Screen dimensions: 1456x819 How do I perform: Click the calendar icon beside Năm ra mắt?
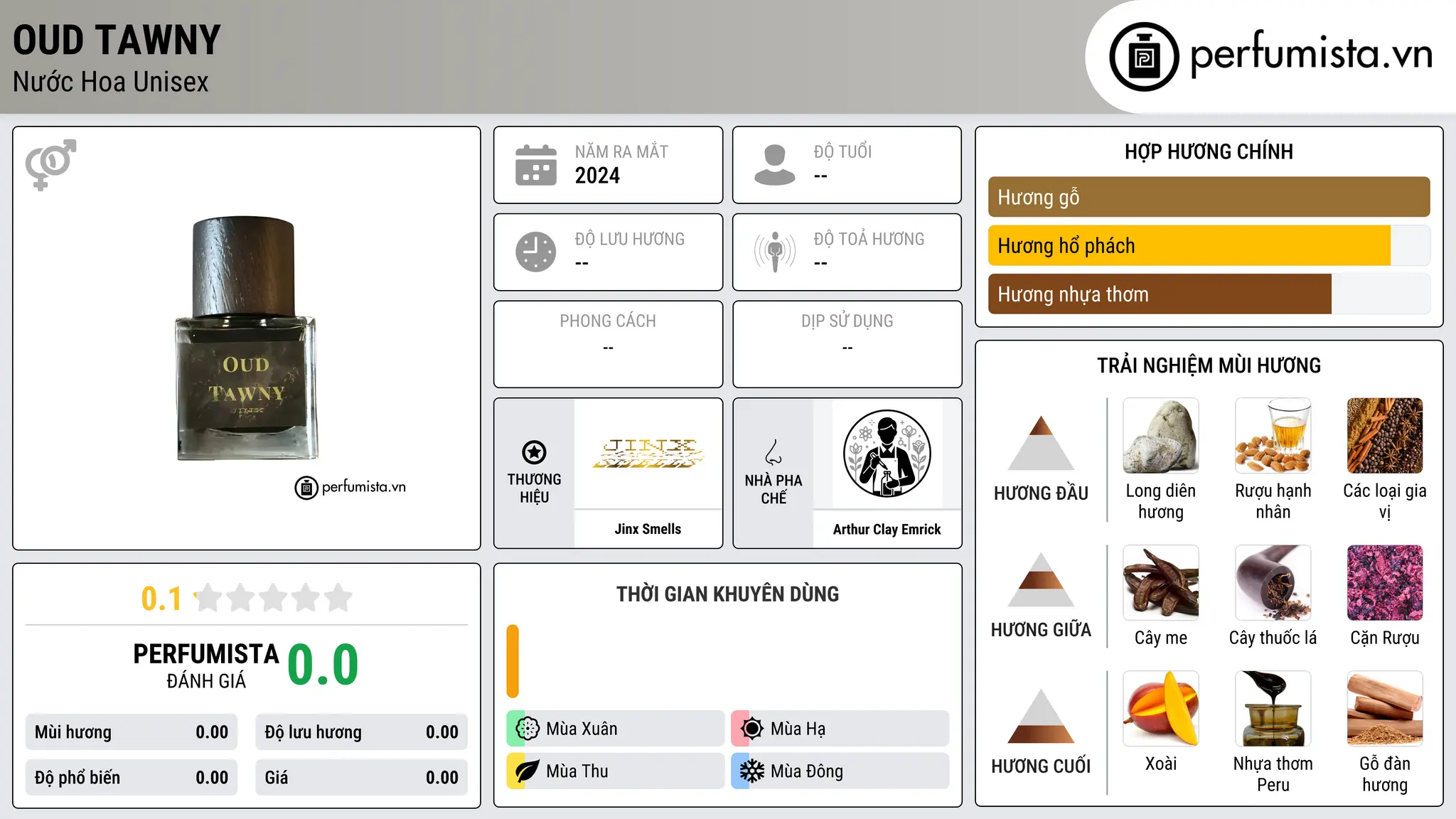click(x=536, y=165)
